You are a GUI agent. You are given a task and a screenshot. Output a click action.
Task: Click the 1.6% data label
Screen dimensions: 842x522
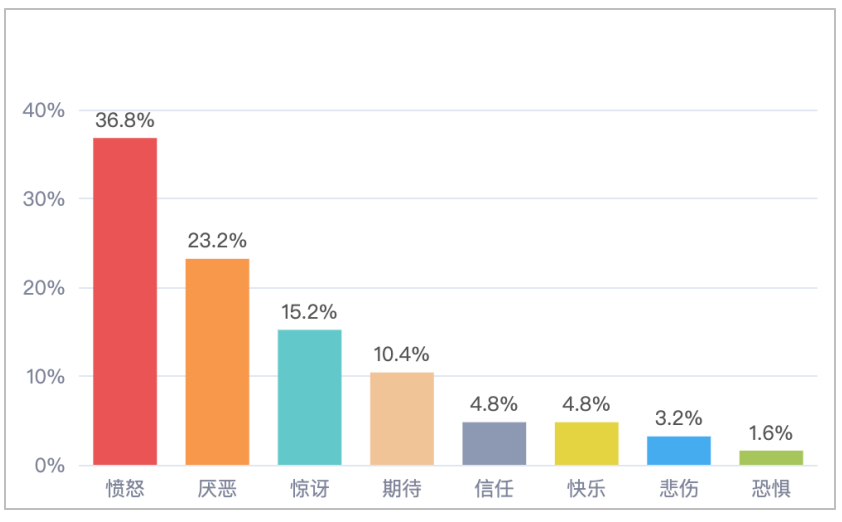point(770,433)
